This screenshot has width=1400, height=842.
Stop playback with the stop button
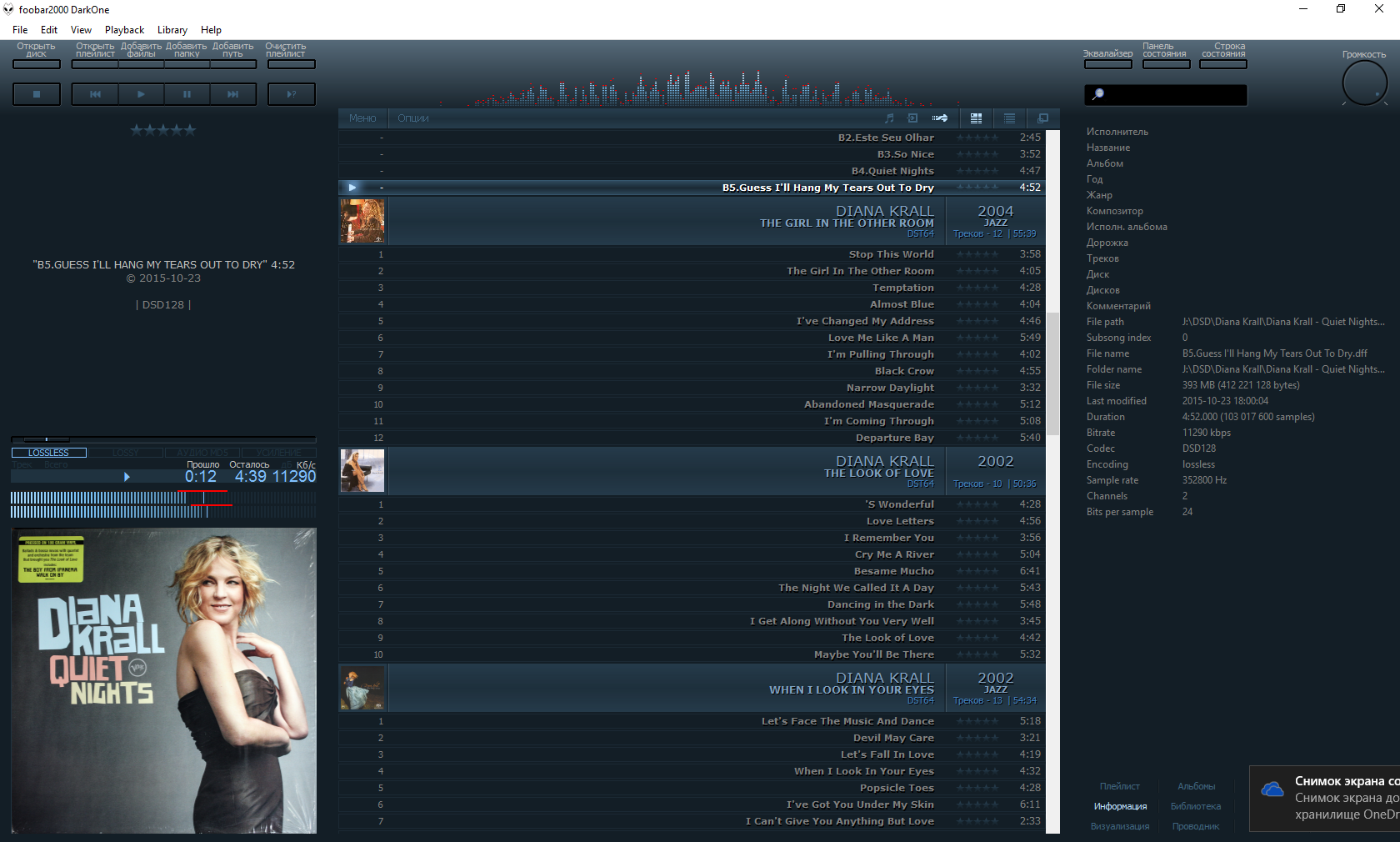click(37, 94)
